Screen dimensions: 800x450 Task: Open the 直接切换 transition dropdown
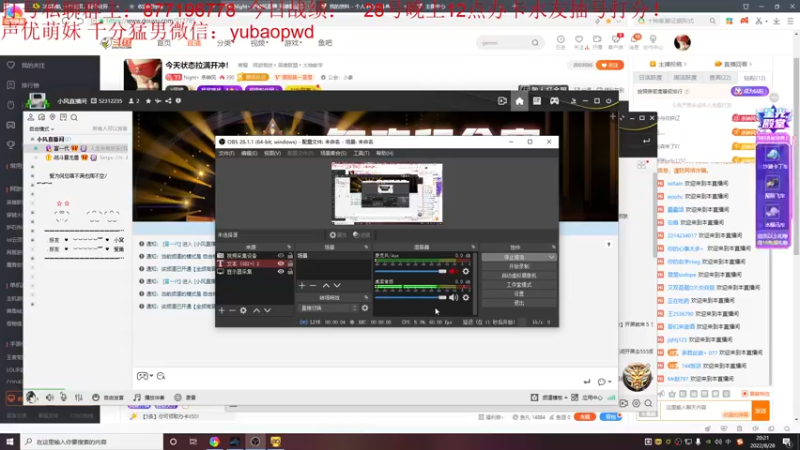328,308
